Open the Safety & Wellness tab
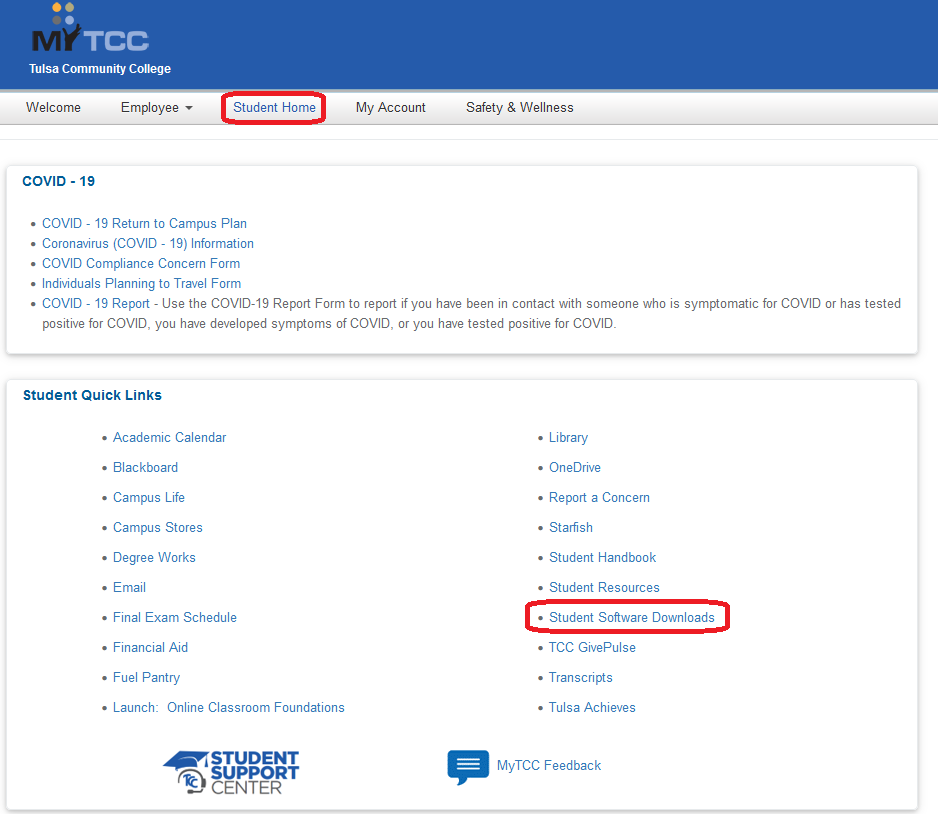The width and height of the screenshot is (938, 814). [x=519, y=108]
